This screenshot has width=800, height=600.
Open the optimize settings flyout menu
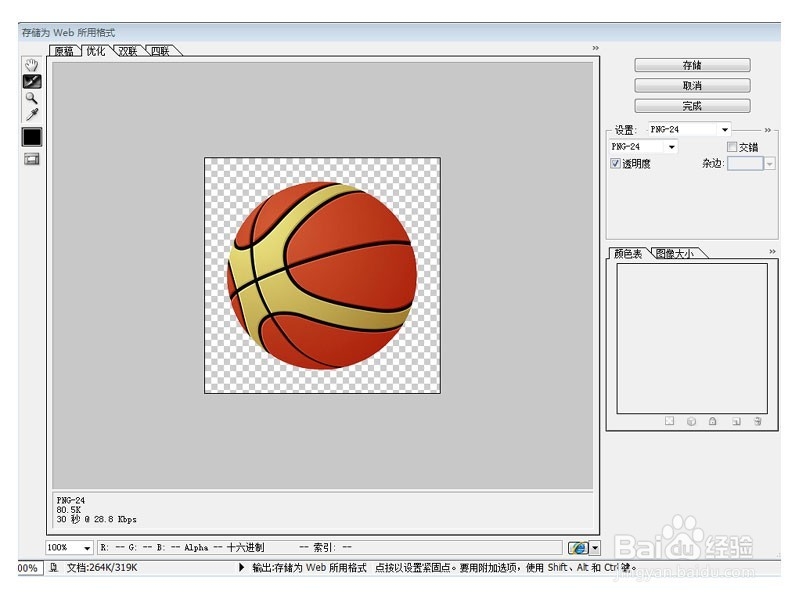tap(768, 130)
